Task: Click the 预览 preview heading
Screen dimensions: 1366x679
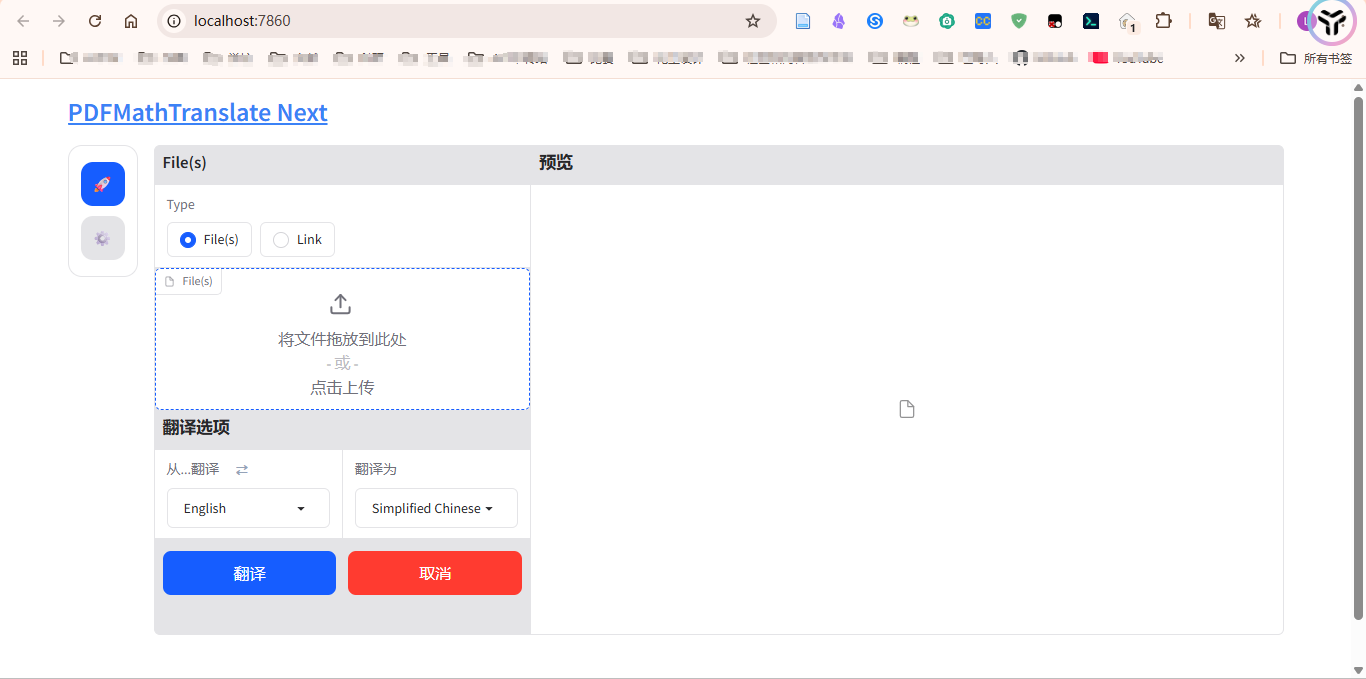Action: click(556, 163)
